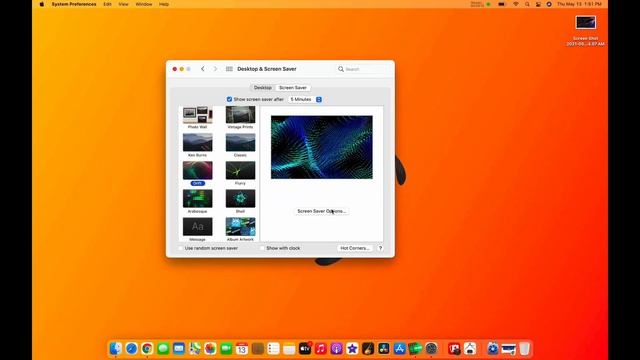
Task: Open the Wi-Fi status menu
Action: click(516, 4)
